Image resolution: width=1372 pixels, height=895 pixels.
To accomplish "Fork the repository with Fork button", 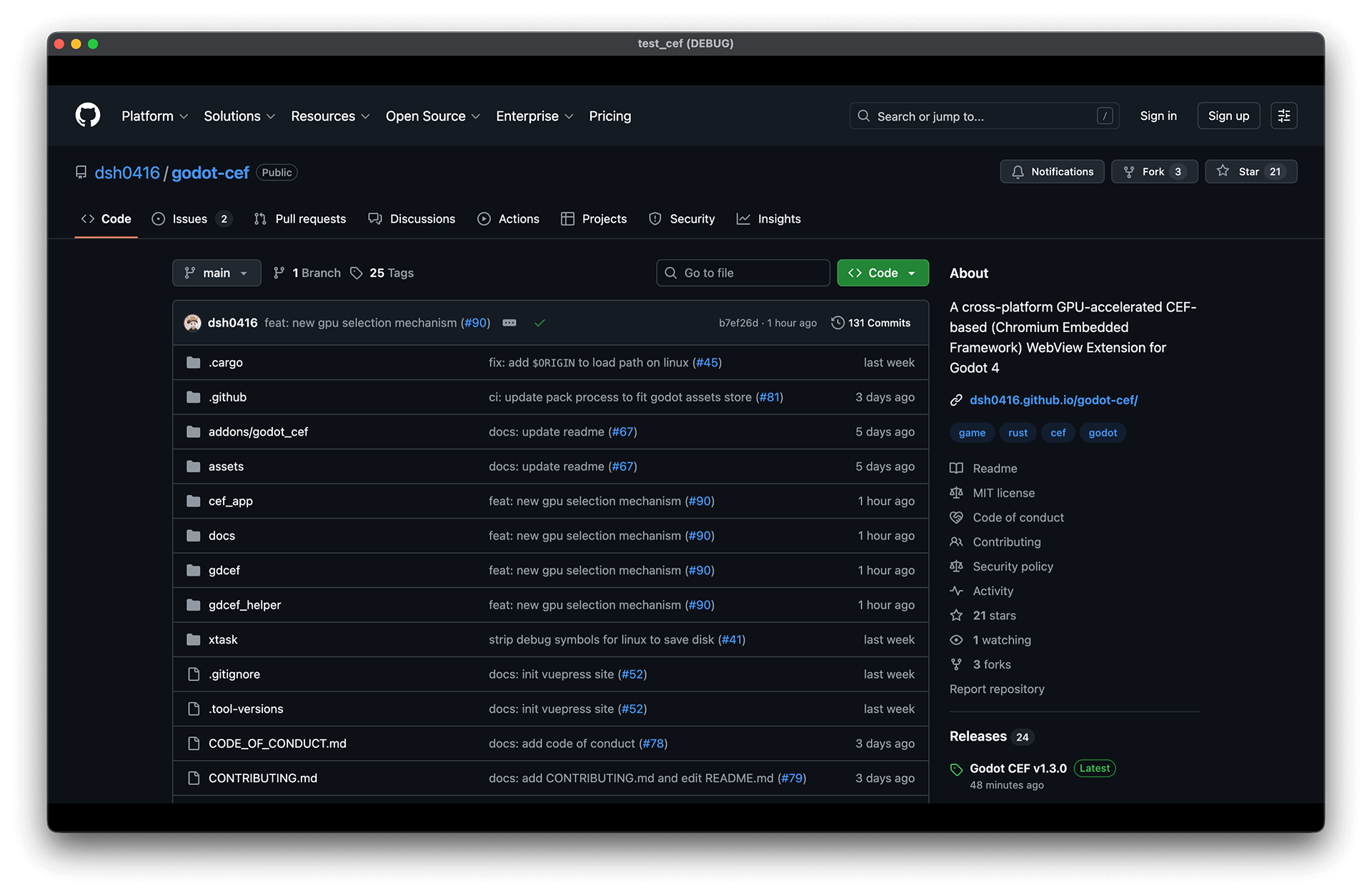I will (1153, 171).
